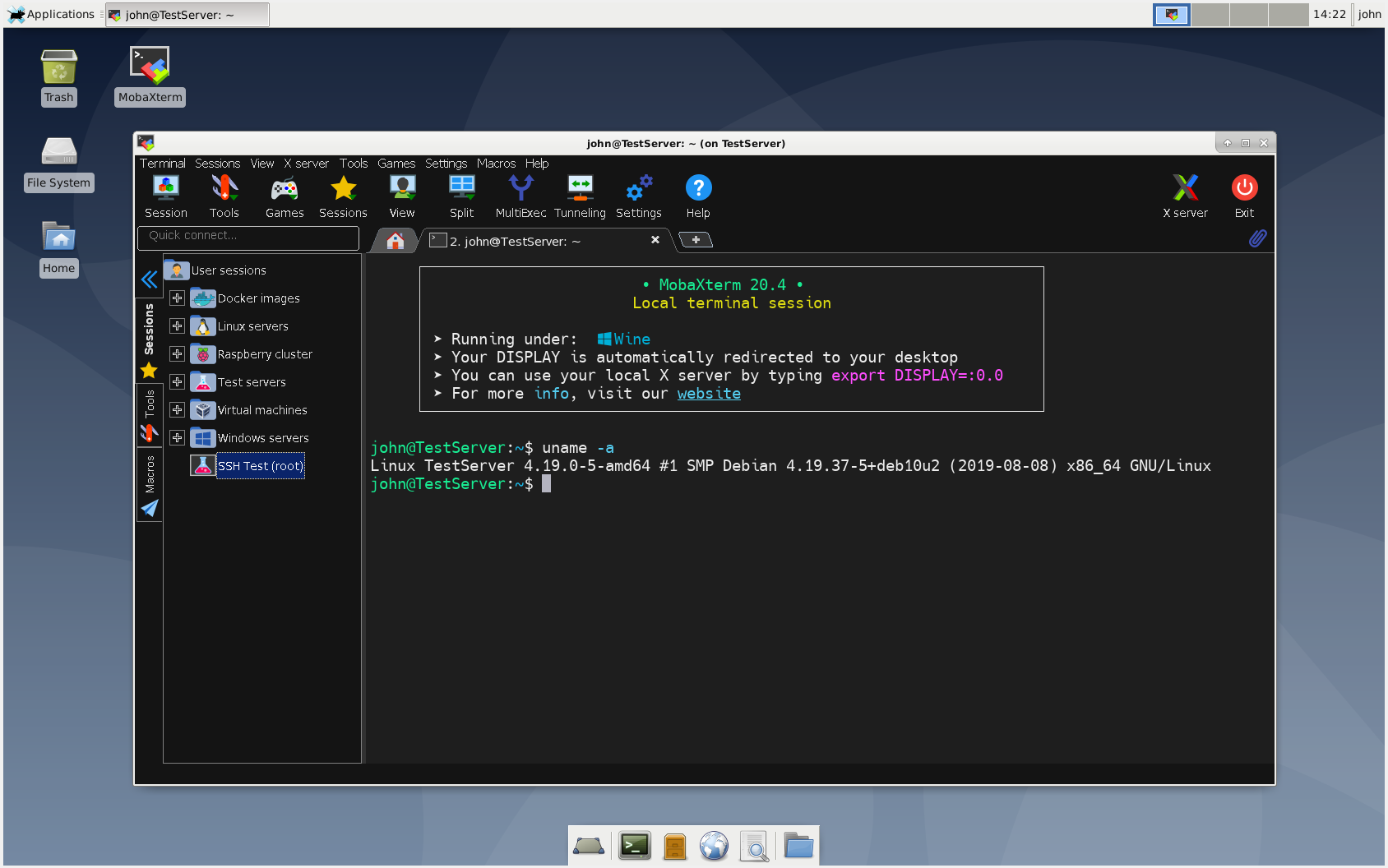Open the Tunneling toolbar icon
The image size is (1388, 868).
580,196
